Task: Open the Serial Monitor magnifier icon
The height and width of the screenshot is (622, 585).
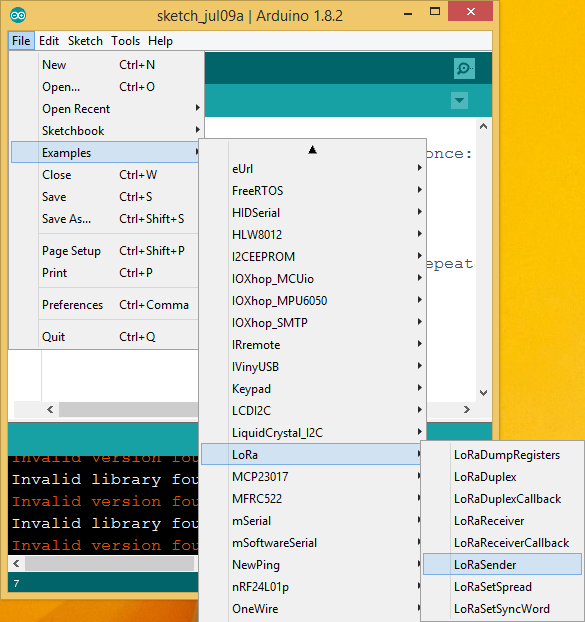Action: click(x=464, y=68)
